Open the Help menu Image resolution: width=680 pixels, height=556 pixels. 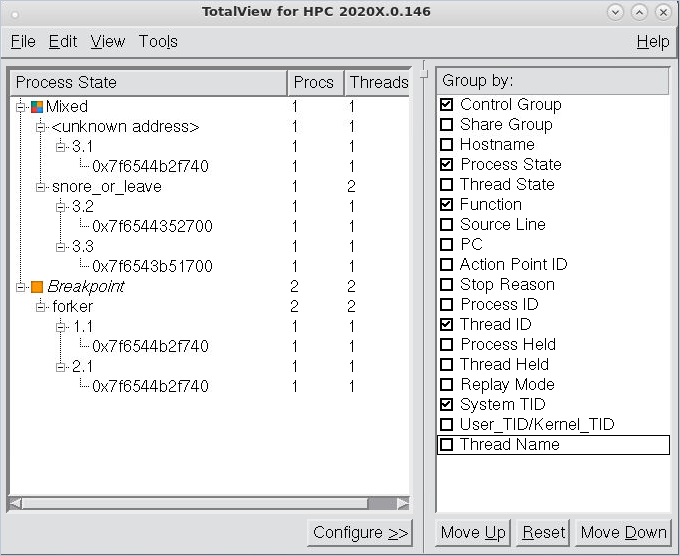coord(652,41)
